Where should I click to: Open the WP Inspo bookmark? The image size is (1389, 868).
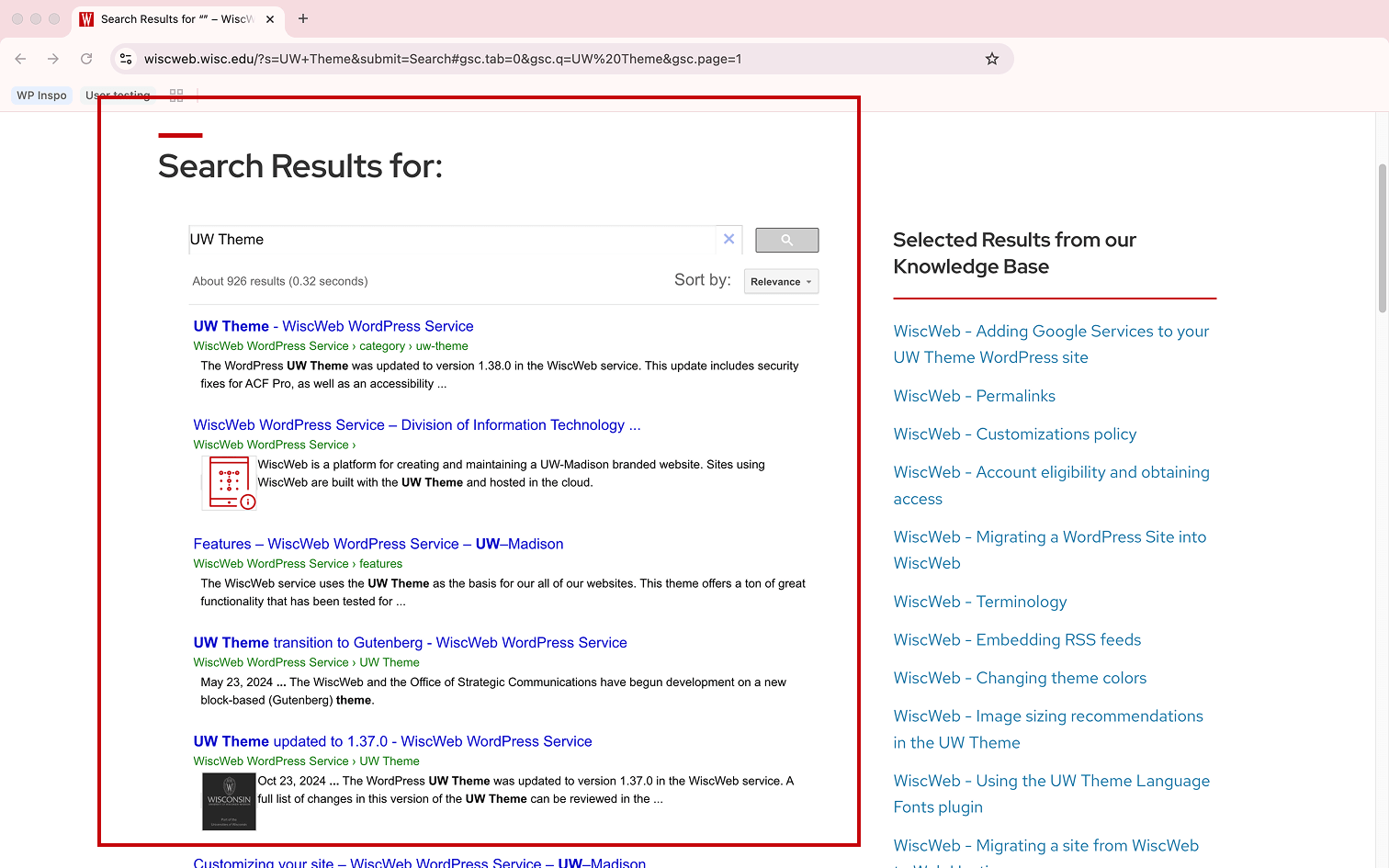(41, 96)
